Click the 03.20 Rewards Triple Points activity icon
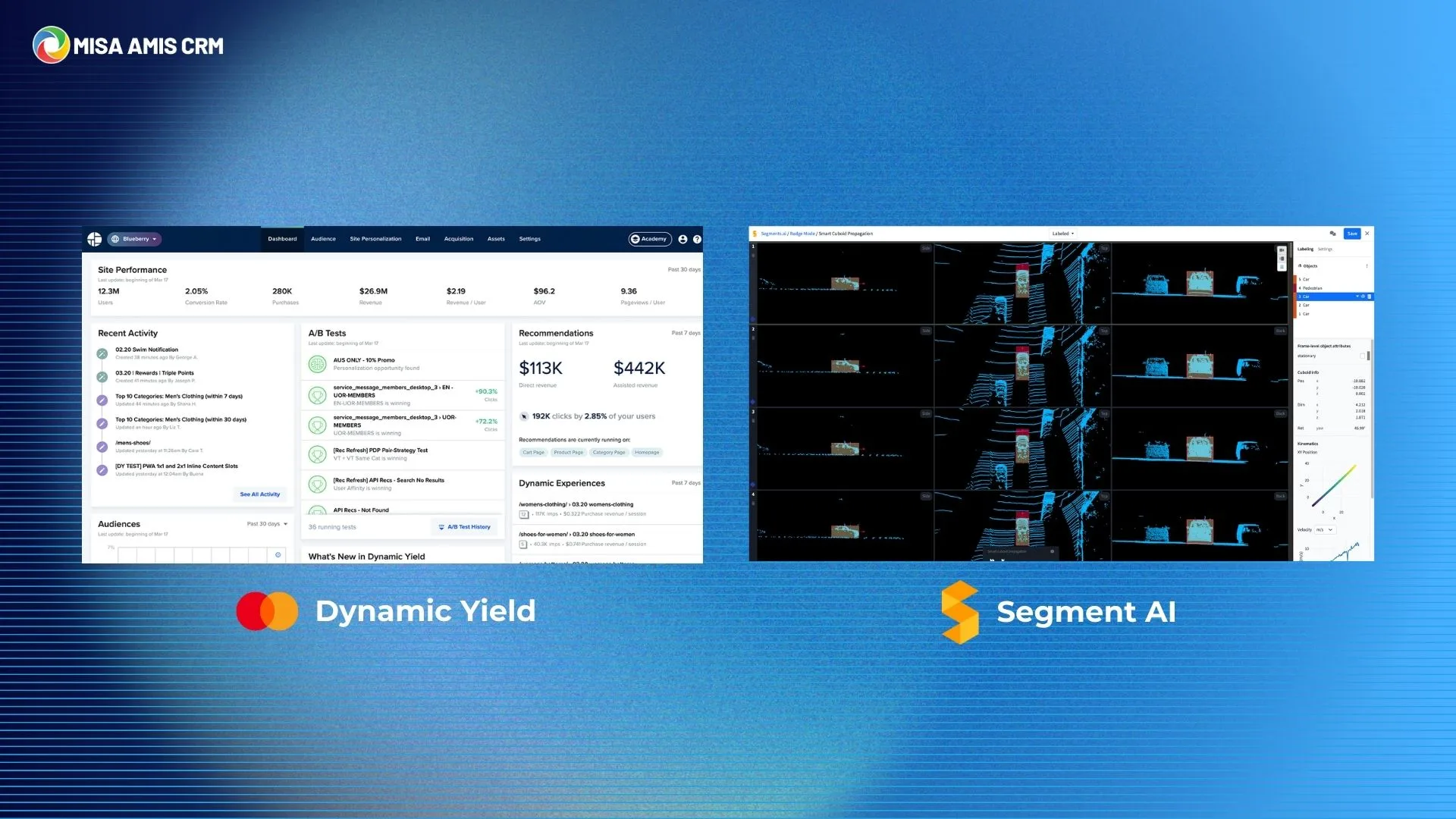Screen dimensions: 1456x819 pyautogui.click(x=102, y=377)
